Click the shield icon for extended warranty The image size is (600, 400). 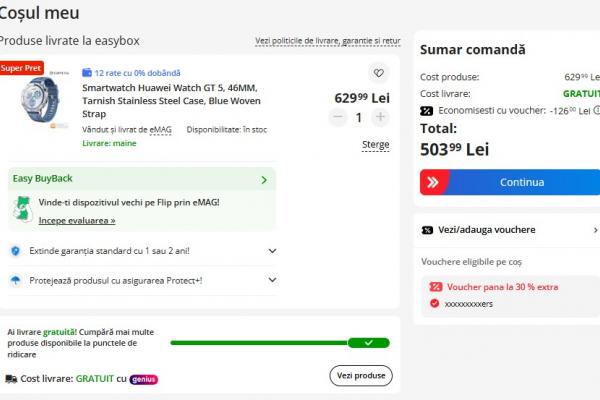pos(15,251)
